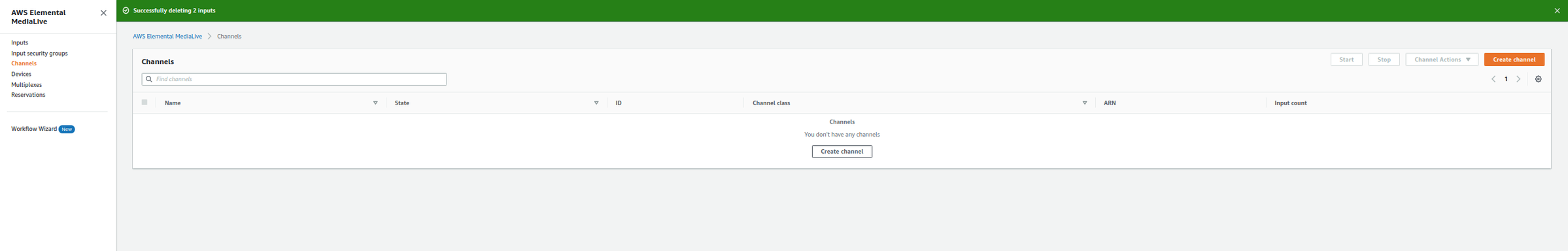Viewport: 1568px width, 251px height.
Task: Click the AWS Elemental MediaLive sidebar title
Action: [39, 17]
